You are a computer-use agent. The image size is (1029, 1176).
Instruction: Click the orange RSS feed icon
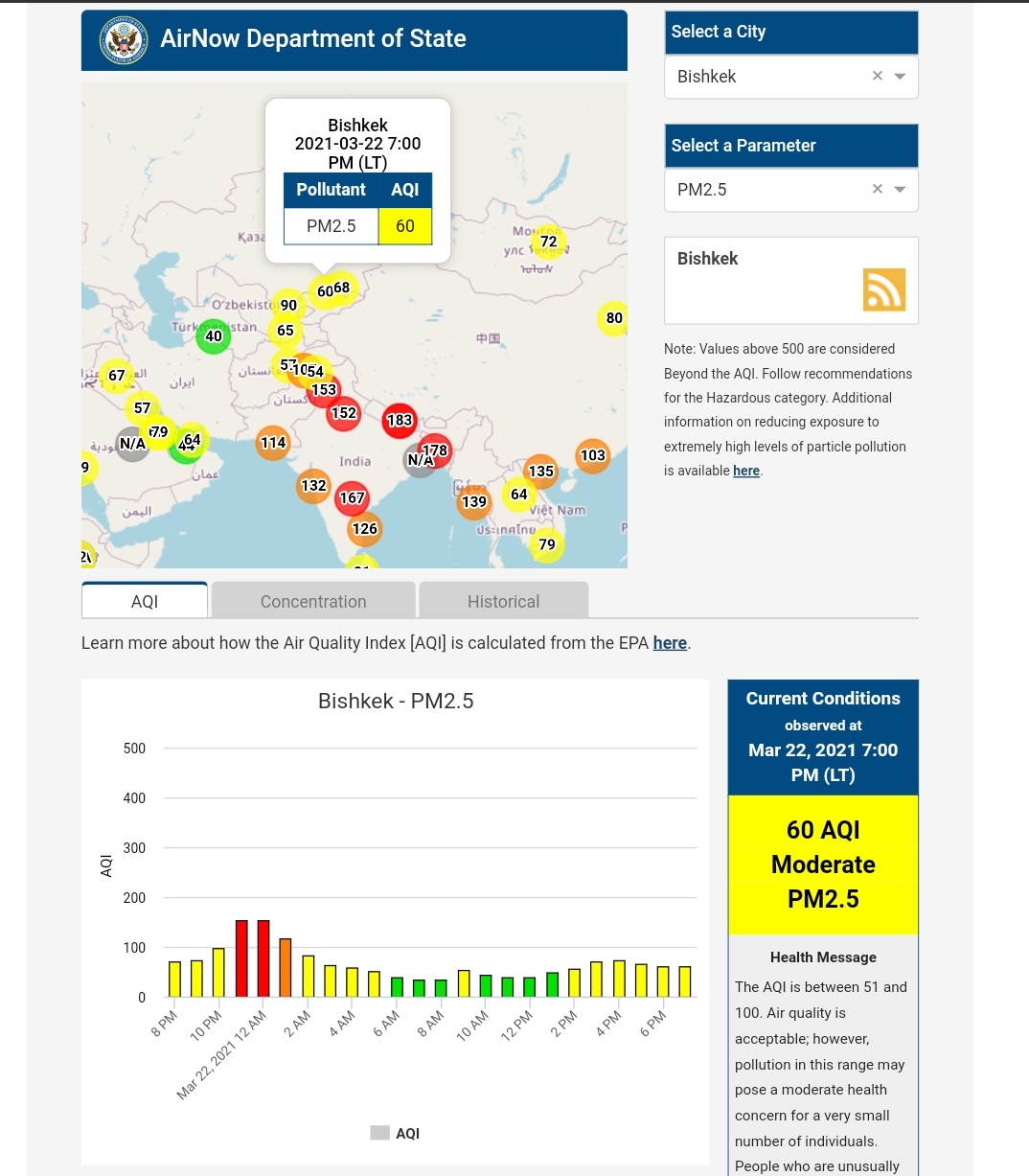coord(883,289)
